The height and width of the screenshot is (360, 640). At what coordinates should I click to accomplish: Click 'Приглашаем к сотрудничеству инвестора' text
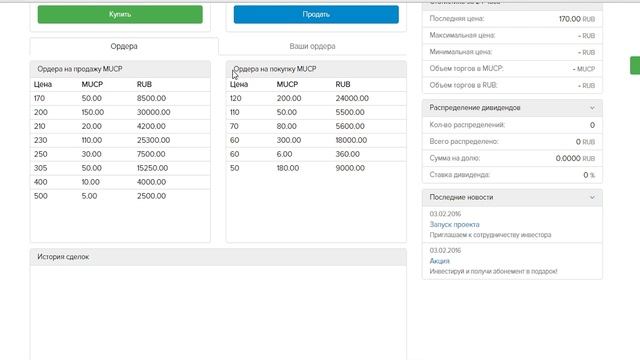pyautogui.click(x=490, y=235)
